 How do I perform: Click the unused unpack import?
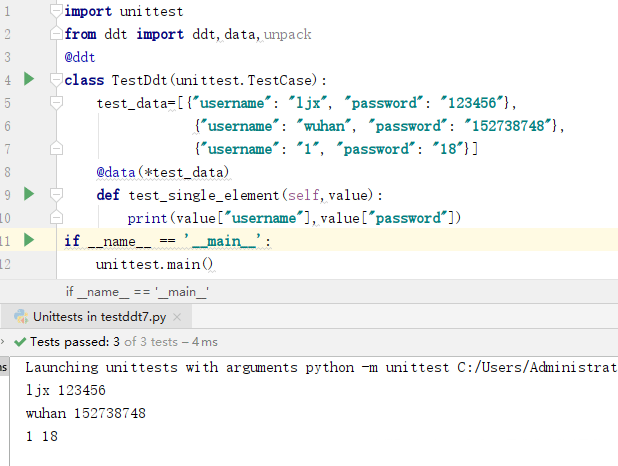pyautogui.click(x=287, y=34)
